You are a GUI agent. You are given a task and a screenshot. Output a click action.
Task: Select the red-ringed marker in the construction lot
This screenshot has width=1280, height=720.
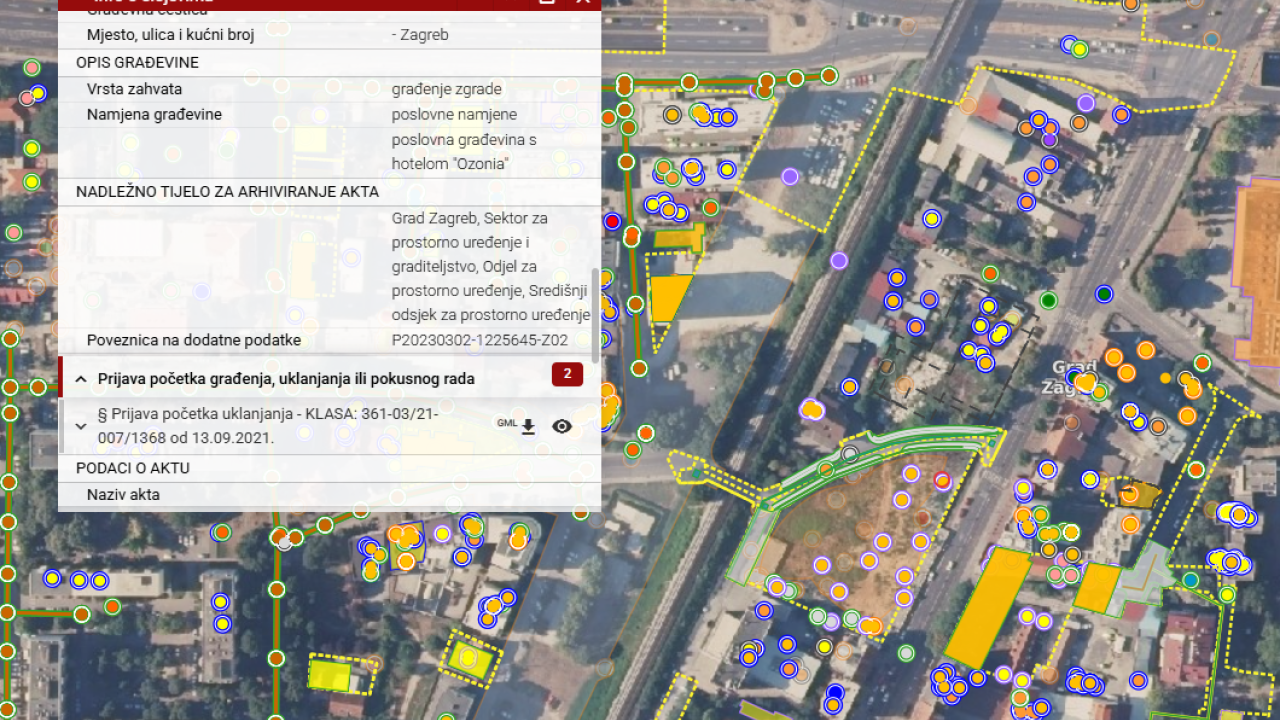942,480
